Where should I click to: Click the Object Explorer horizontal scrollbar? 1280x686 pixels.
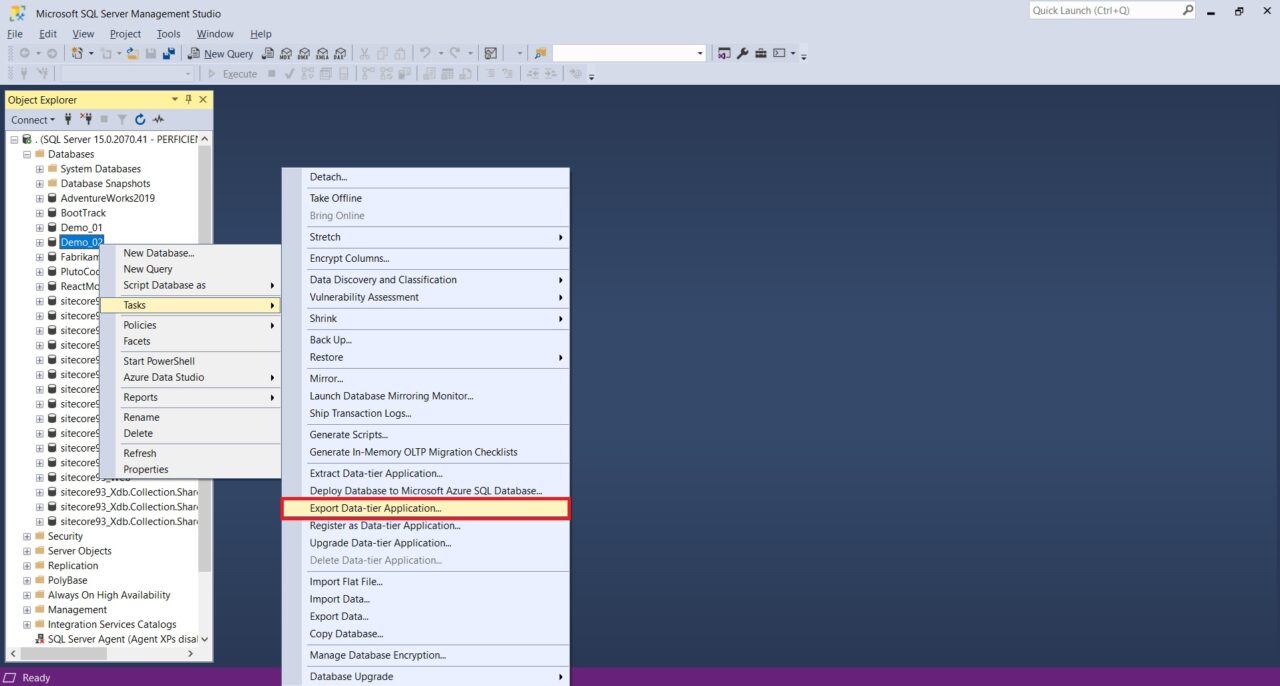point(105,653)
